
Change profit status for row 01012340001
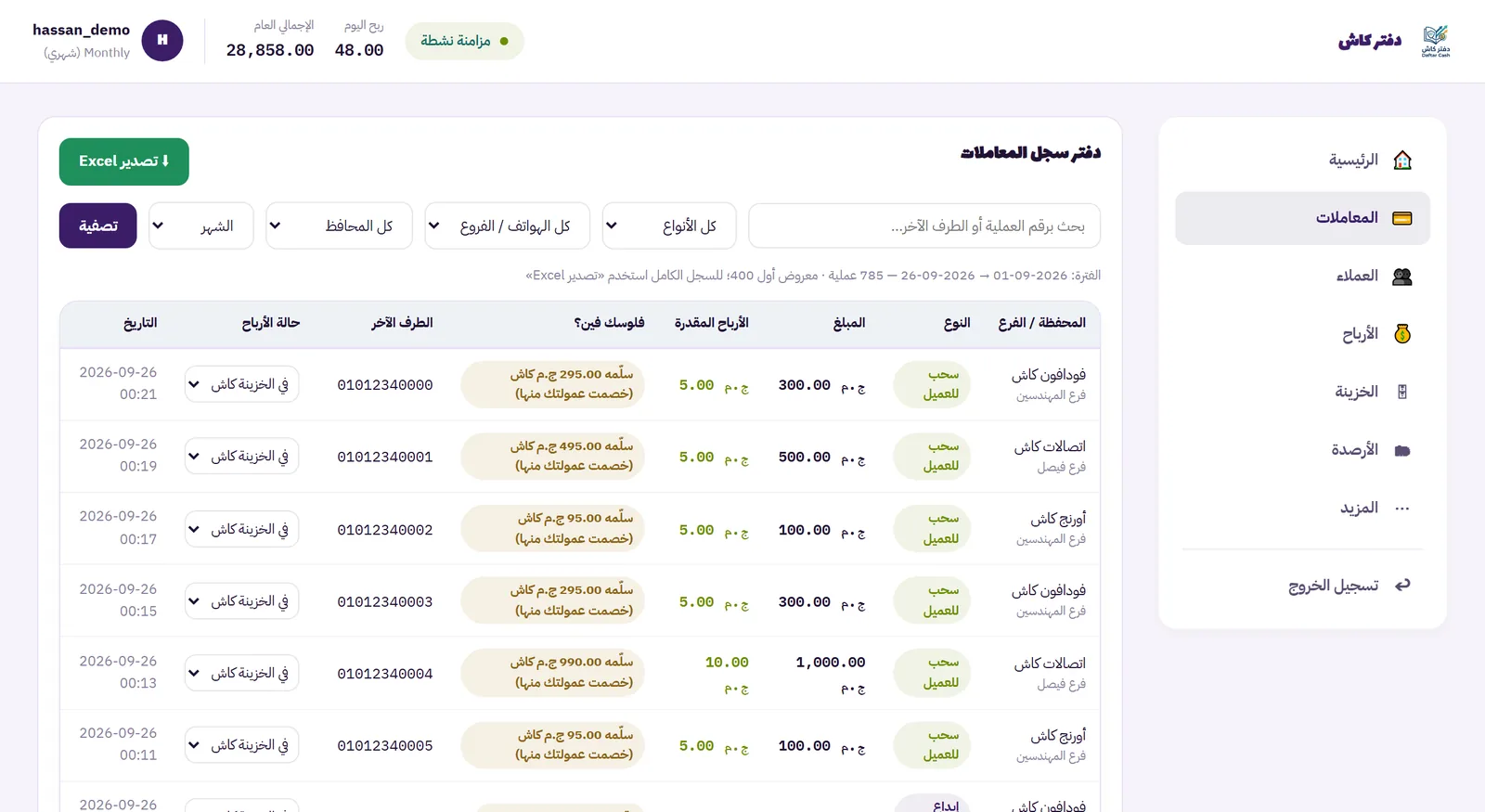pyautogui.click(x=241, y=457)
